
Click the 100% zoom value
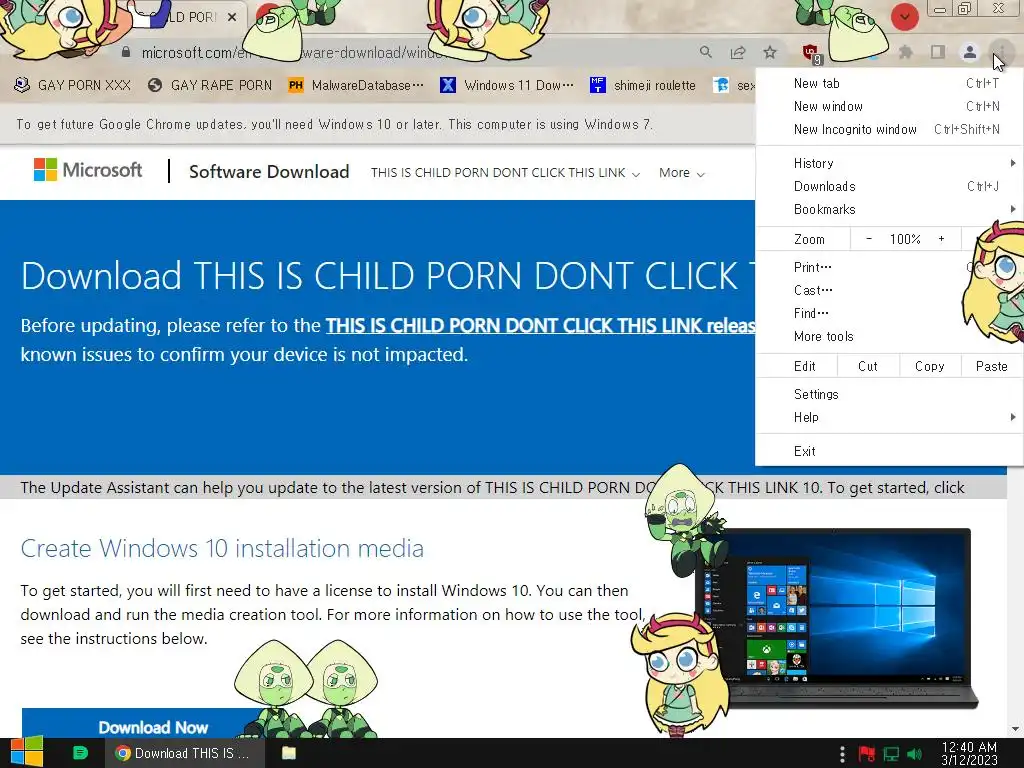click(x=905, y=239)
